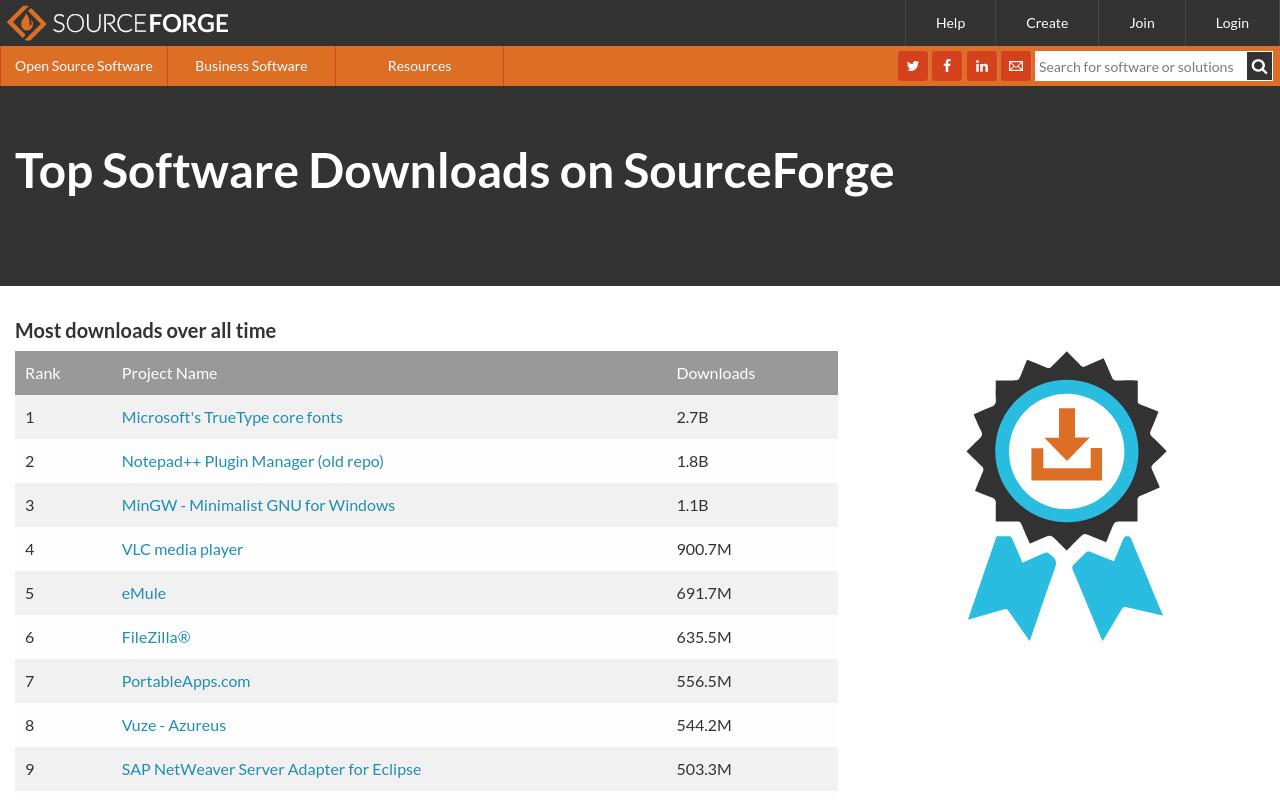The image size is (1280, 800).
Task: Click the 1.1B downloads value
Action: (x=692, y=505)
